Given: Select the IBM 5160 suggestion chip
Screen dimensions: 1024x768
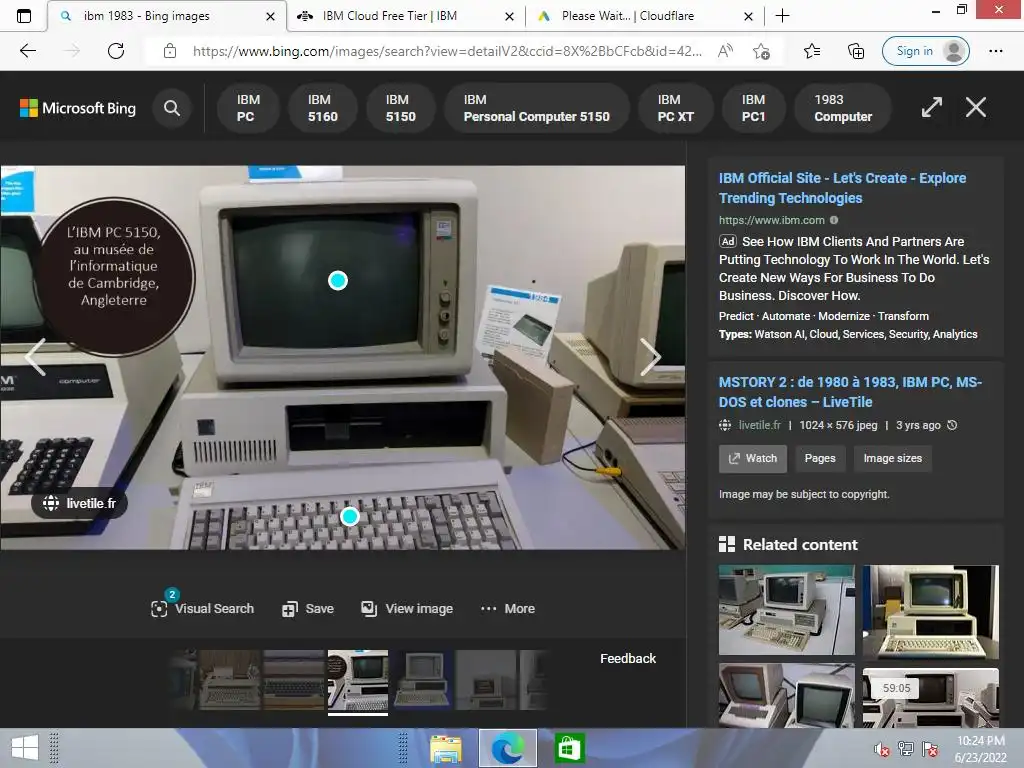Looking at the screenshot, I should click(323, 108).
